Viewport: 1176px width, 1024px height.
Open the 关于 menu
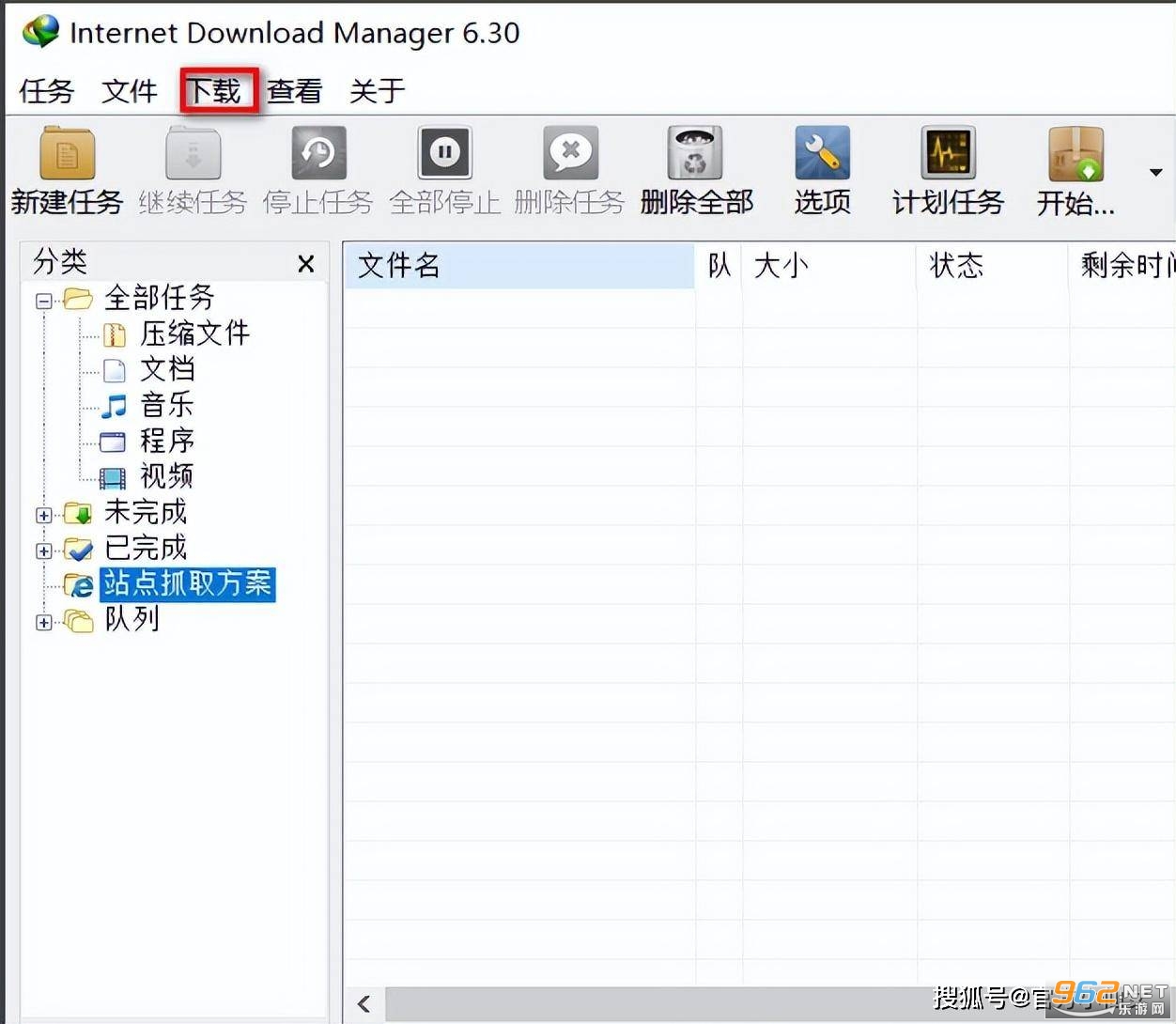tap(378, 91)
